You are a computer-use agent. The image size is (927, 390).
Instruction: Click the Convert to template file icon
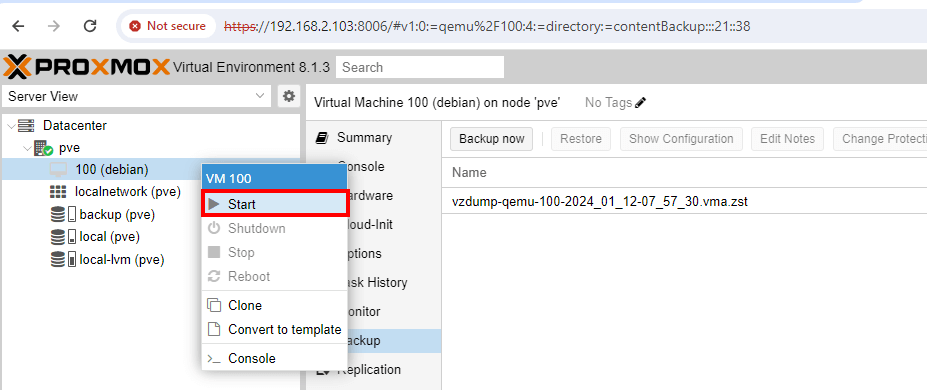[x=214, y=329]
